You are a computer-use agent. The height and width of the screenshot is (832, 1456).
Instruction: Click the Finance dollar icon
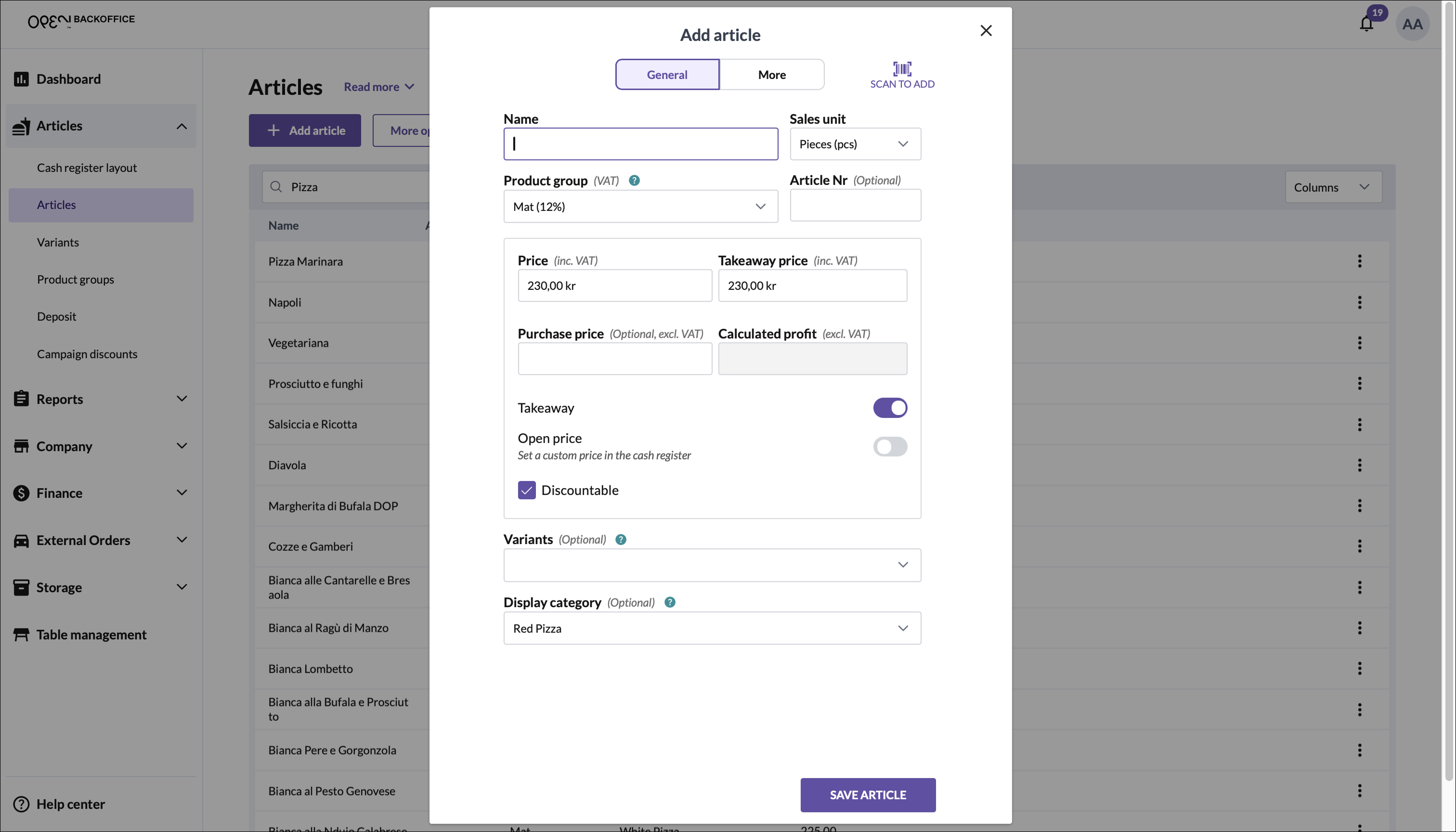[x=21, y=493]
